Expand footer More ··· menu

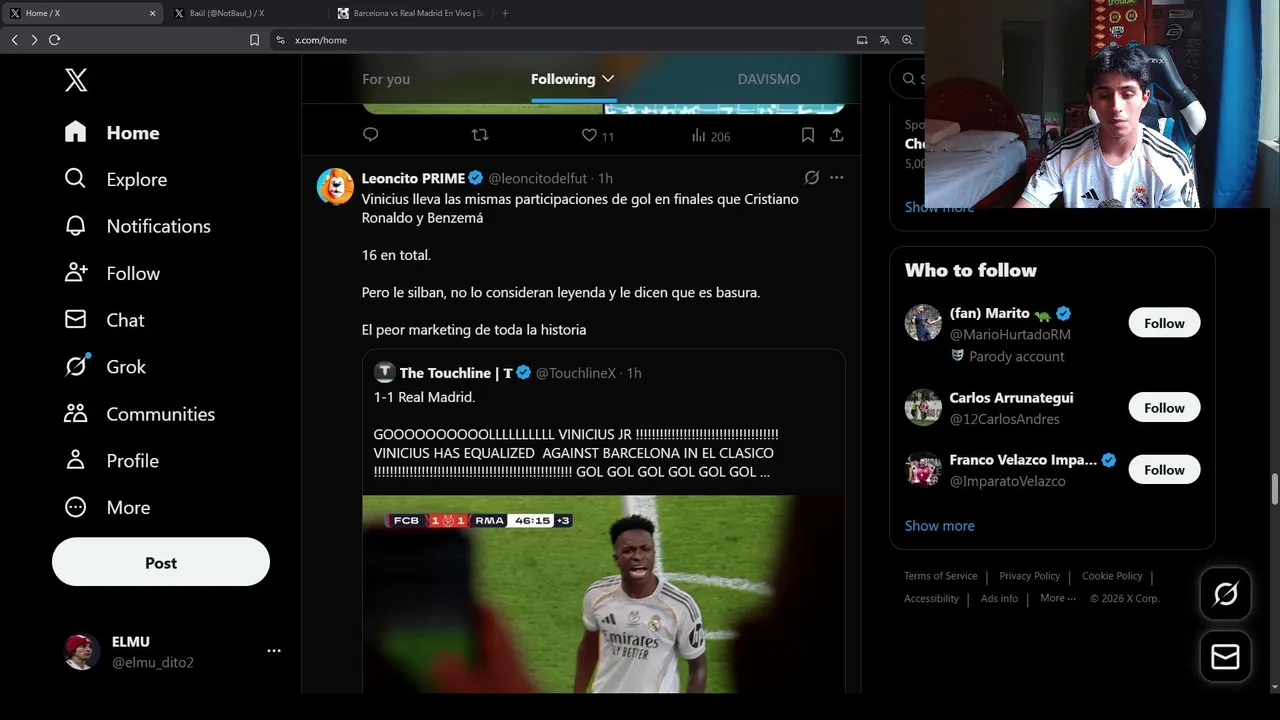click(x=1058, y=598)
